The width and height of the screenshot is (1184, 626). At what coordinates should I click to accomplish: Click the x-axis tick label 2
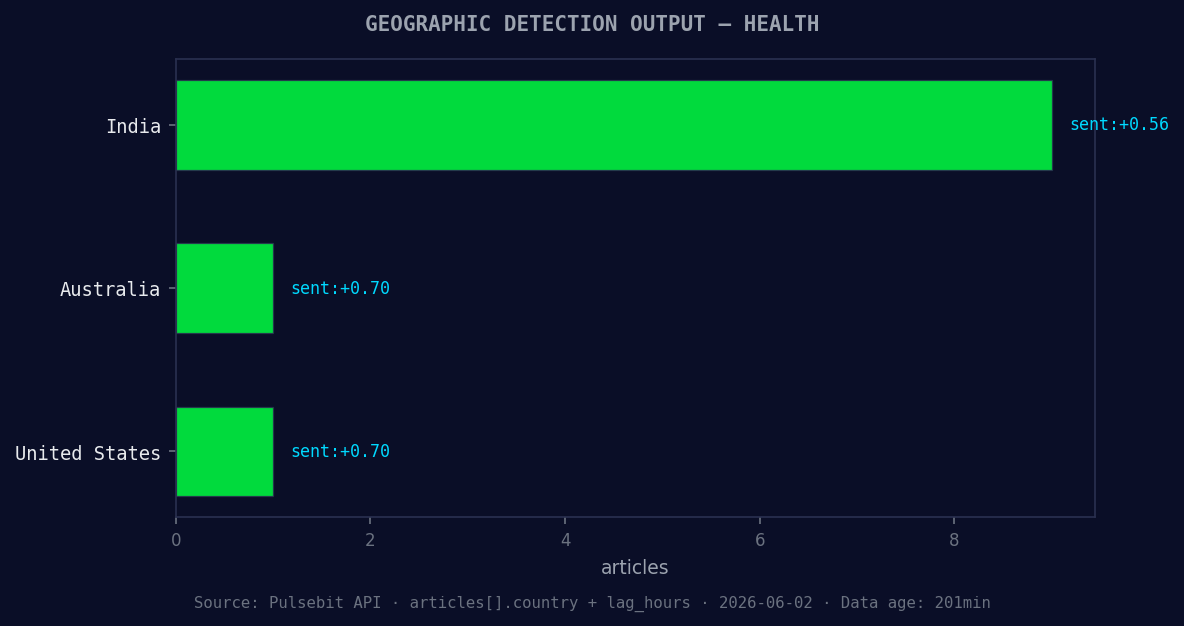point(370,540)
